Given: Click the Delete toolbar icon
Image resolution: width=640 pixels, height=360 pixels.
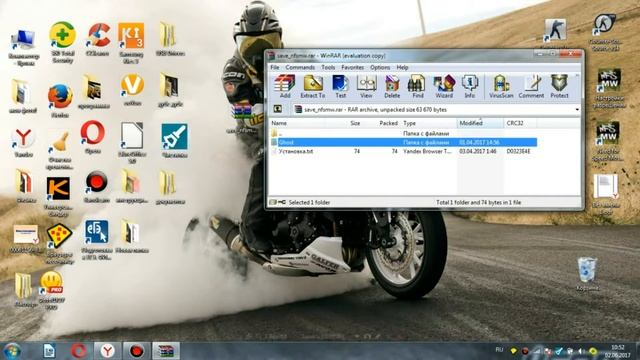Looking at the screenshot, I should point(392,87).
